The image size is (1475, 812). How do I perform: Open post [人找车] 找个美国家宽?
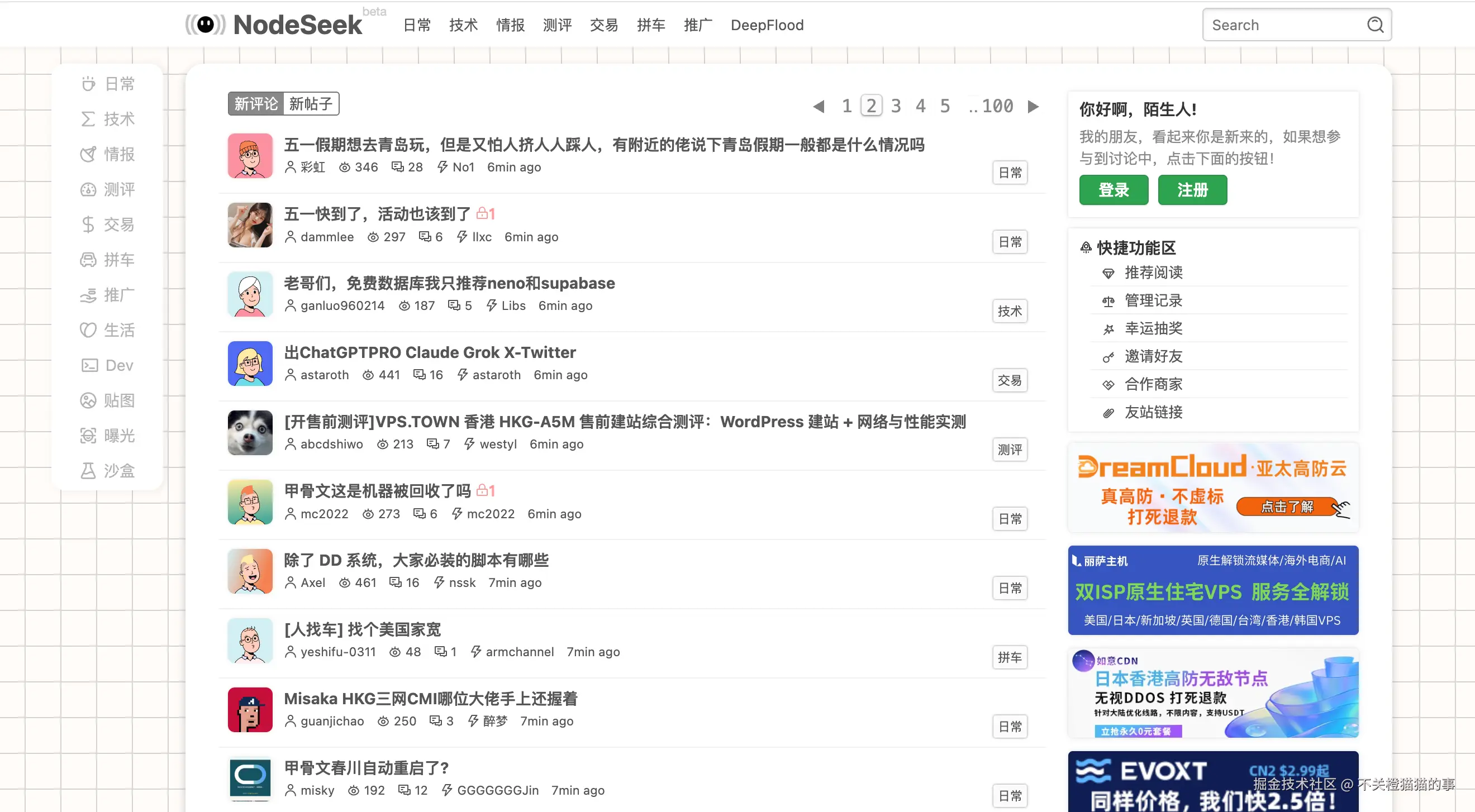pos(363,629)
